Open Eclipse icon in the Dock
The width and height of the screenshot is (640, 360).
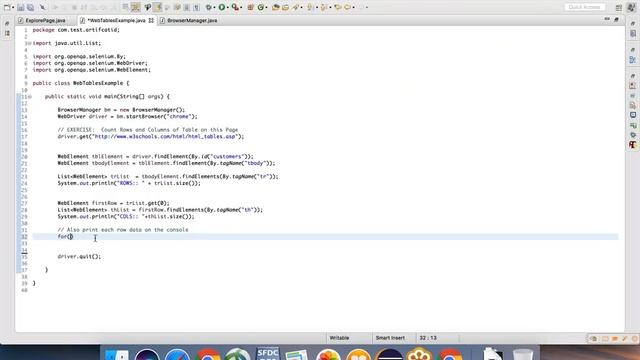click(389, 355)
